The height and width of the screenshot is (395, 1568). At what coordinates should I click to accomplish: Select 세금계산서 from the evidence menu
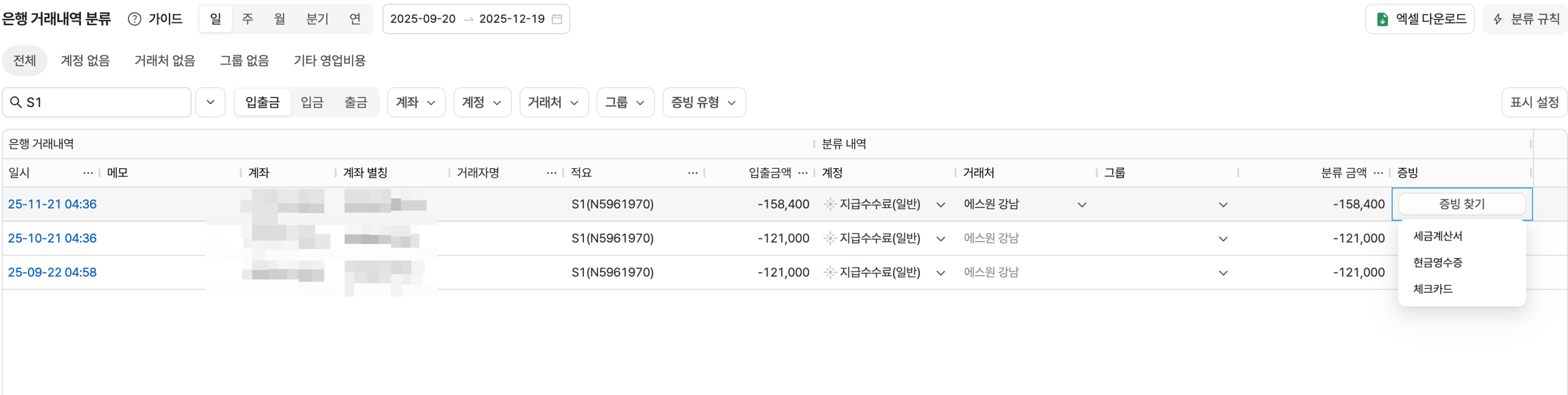point(1437,236)
